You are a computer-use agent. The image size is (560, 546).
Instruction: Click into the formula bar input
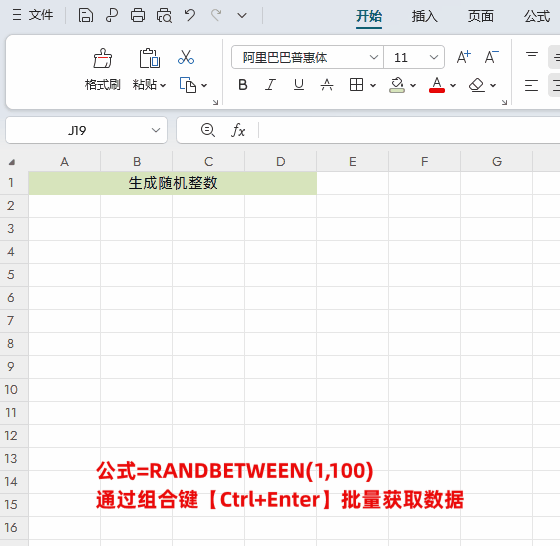(x=409, y=130)
